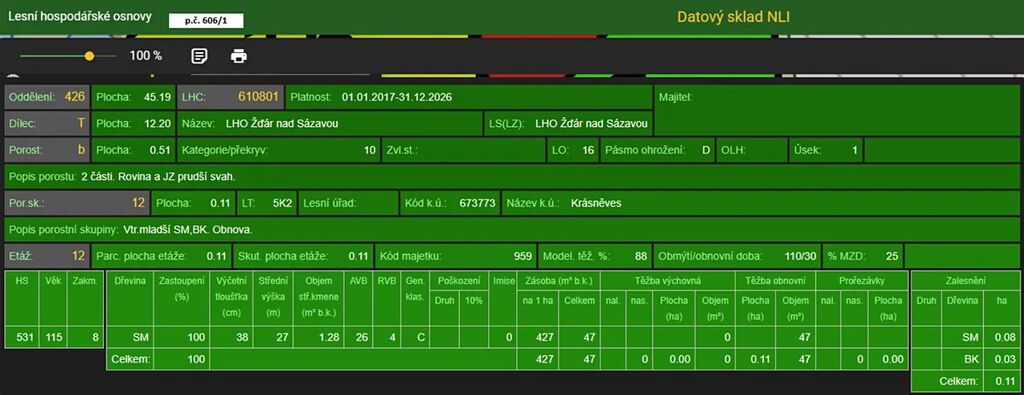Click the Popis porostu description row
Image resolution: width=1024 pixels, height=395 pixels.
(x=513, y=176)
